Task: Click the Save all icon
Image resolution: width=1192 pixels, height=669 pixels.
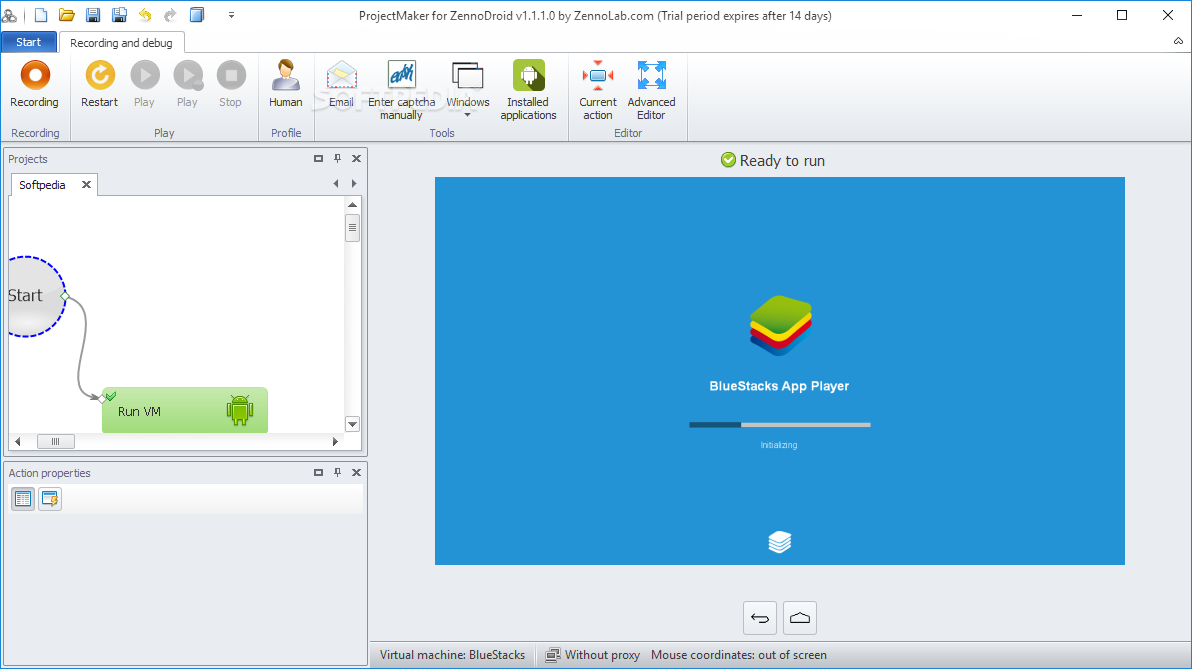Action: 119,14
